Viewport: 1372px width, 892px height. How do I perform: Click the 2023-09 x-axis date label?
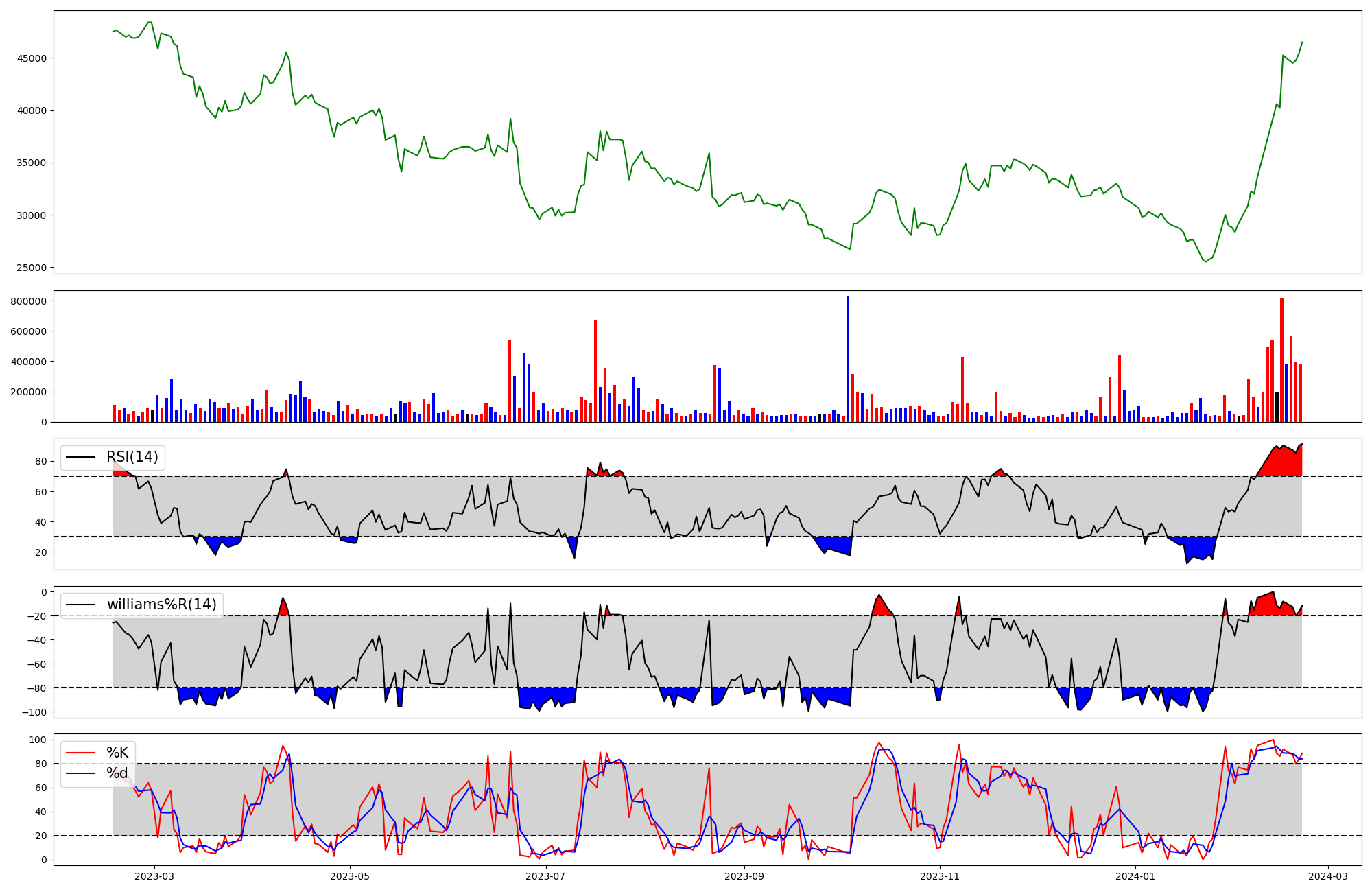click(744, 876)
